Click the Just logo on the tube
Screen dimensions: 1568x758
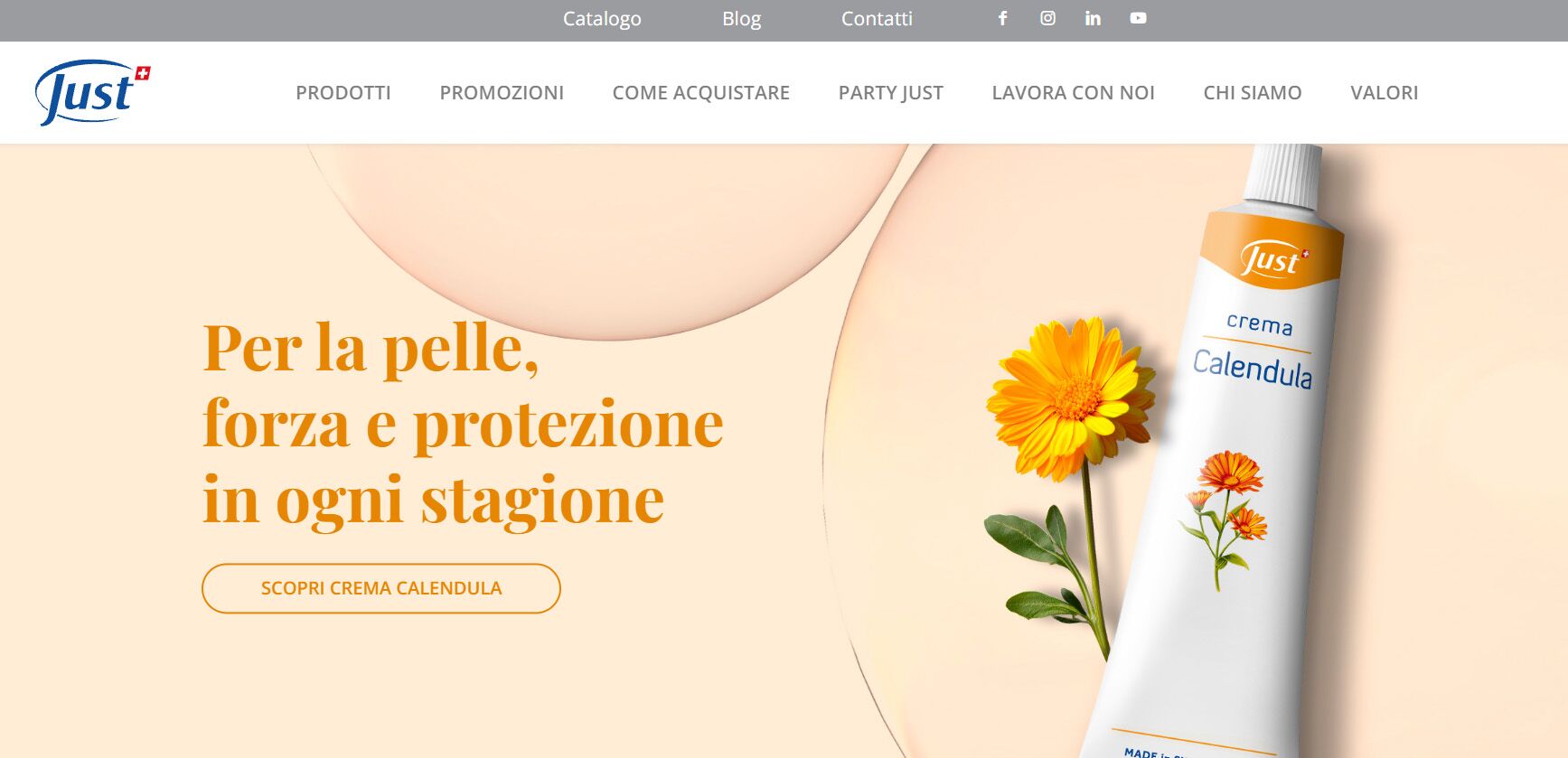point(1274,260)
